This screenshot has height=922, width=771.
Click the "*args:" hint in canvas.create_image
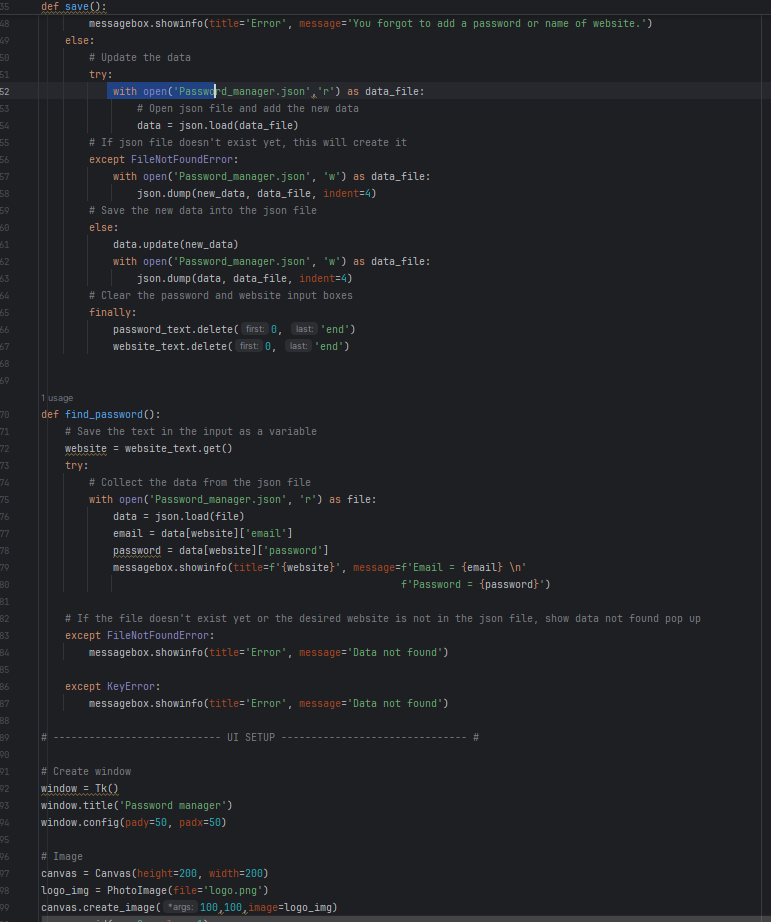[x=180, y=907]
